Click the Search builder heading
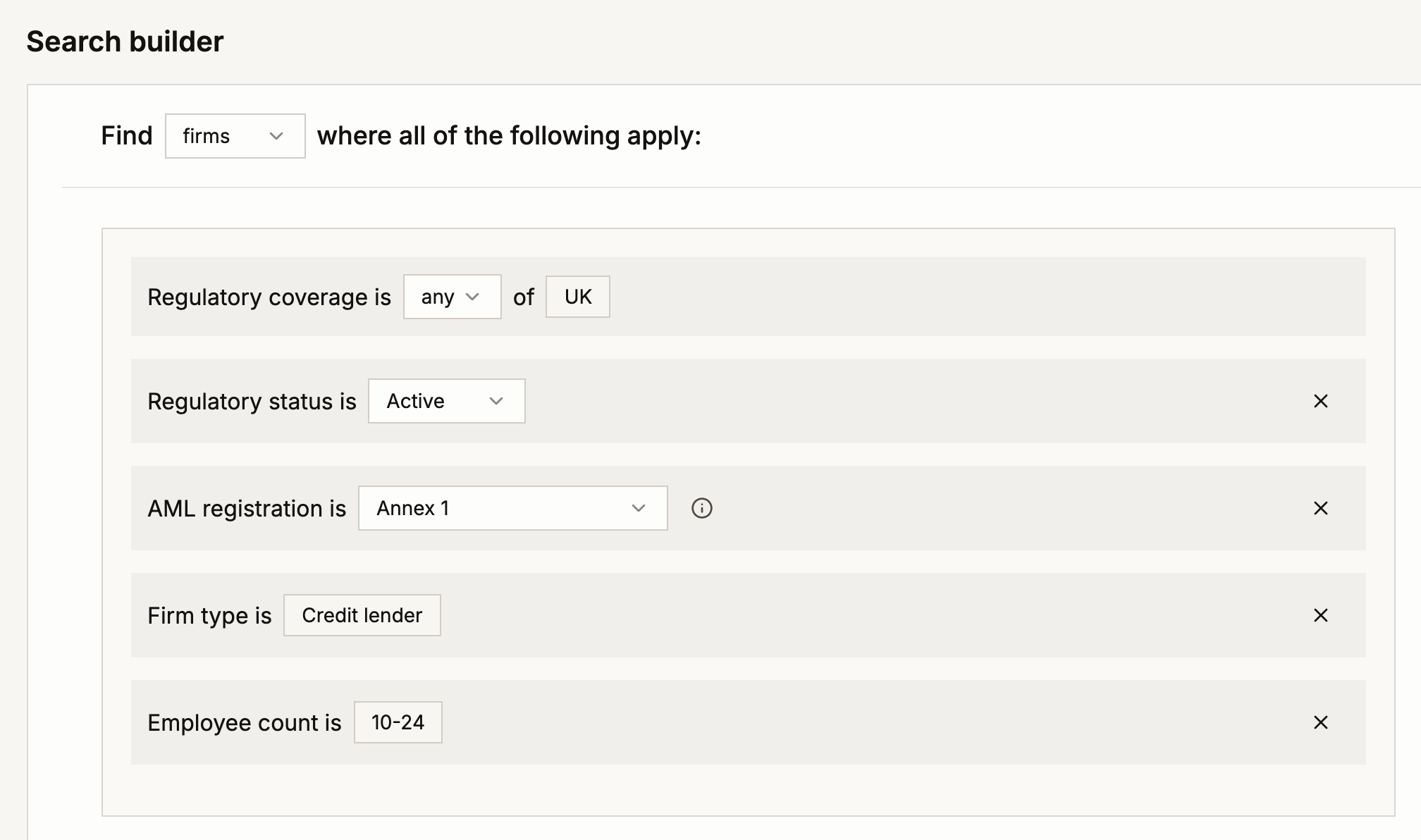Screen dimensions: 1421x840 (x=125, y=42)
